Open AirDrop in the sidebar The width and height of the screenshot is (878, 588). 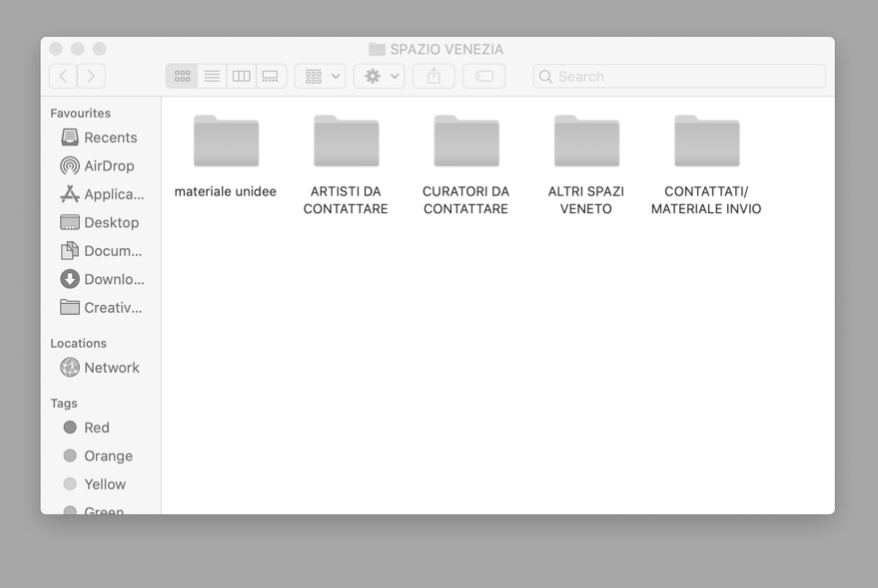[97, 166]
